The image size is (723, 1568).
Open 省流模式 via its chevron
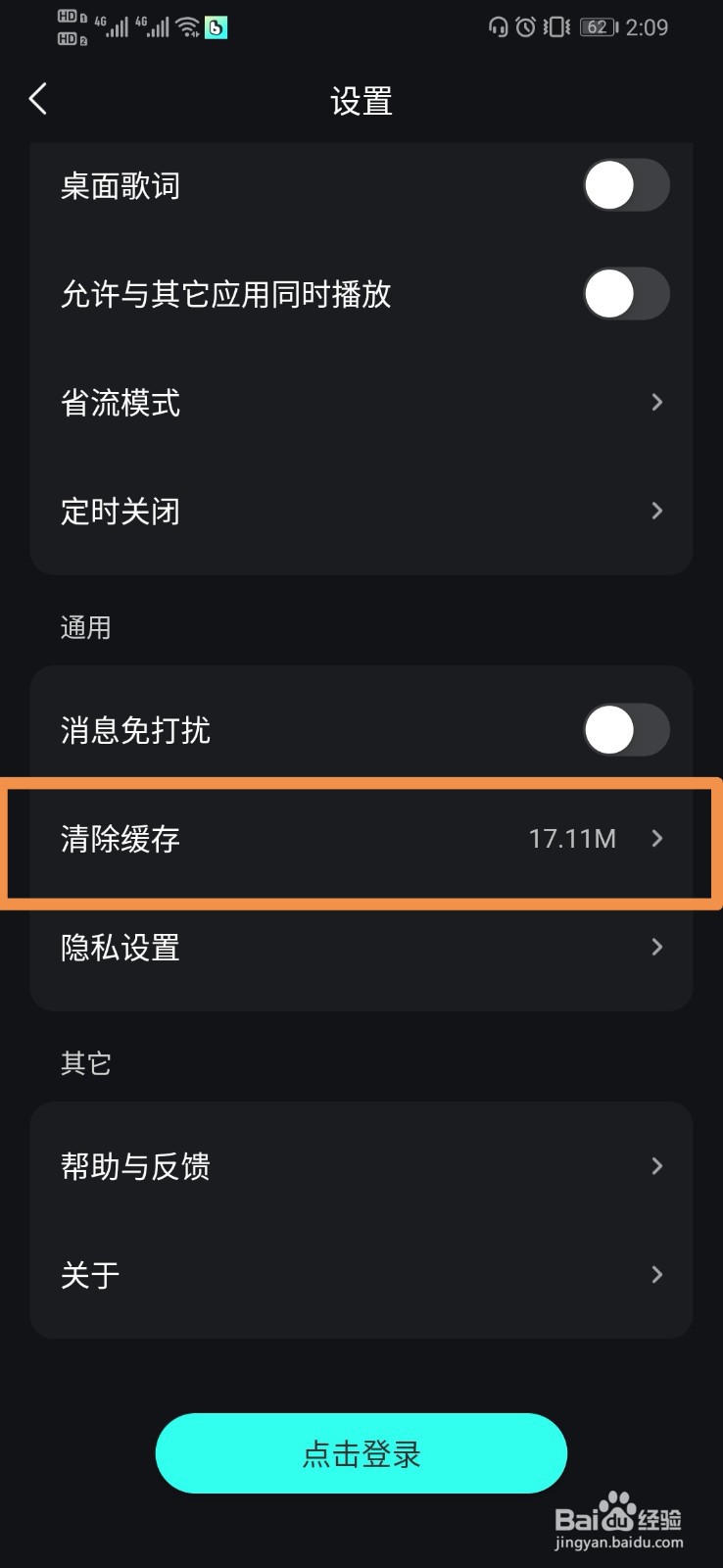click(x=657, y=402)
